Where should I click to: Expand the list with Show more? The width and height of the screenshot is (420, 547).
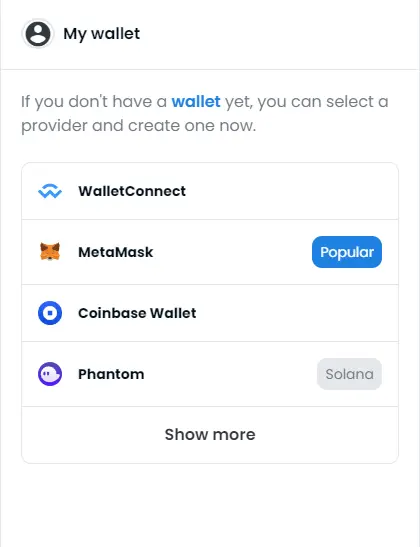(210, 435)
